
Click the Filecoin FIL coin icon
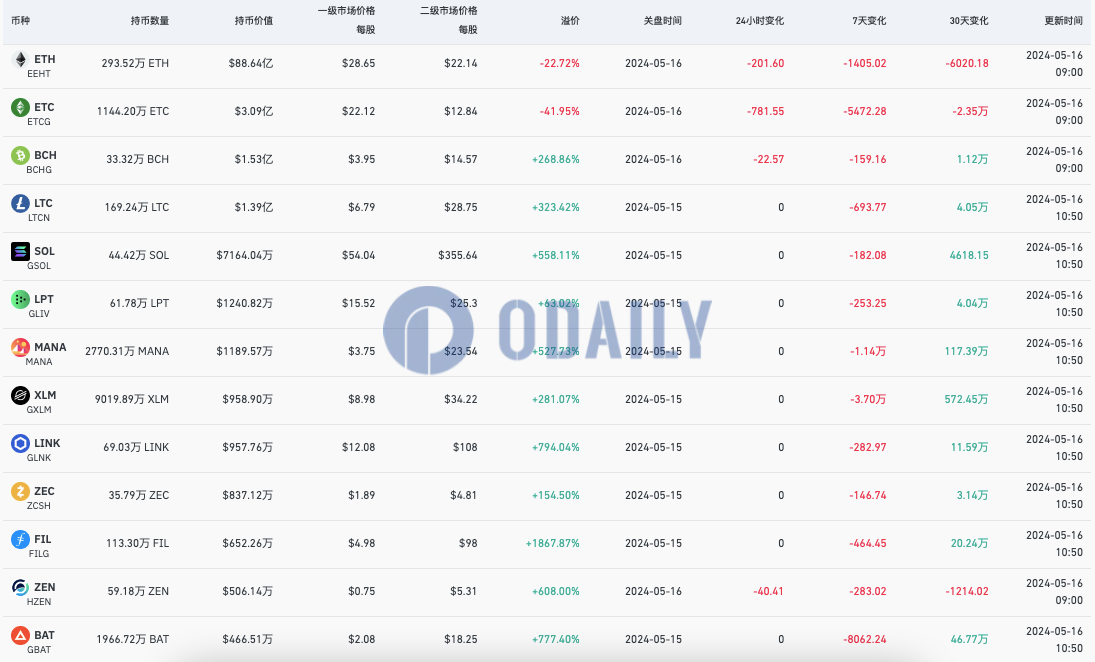coord(20,539)
